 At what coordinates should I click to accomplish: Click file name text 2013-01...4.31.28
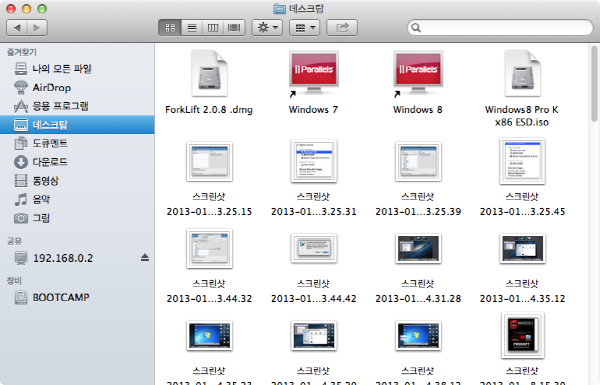418,299
